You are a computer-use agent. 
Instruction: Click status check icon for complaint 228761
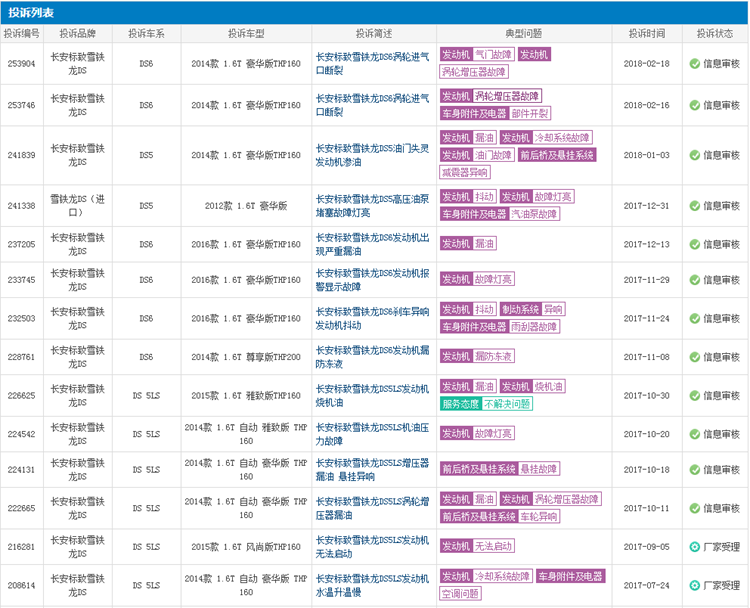(695, 357)
